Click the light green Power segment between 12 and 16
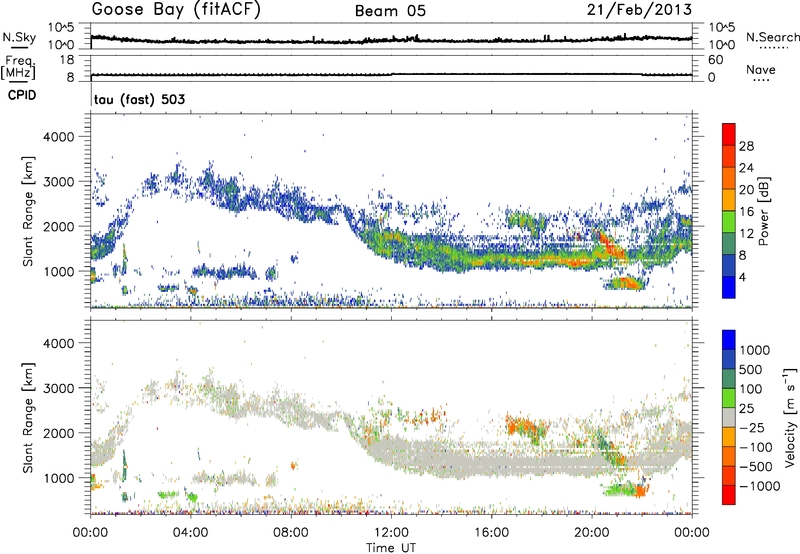 point(729,222)
